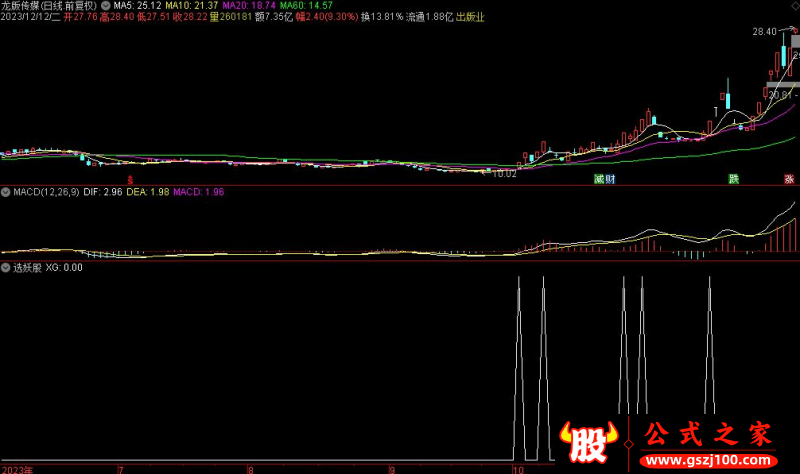Click the purple MACD: 1.96 value
Viewport: 800px width, 474px height.
click(198, 192)
